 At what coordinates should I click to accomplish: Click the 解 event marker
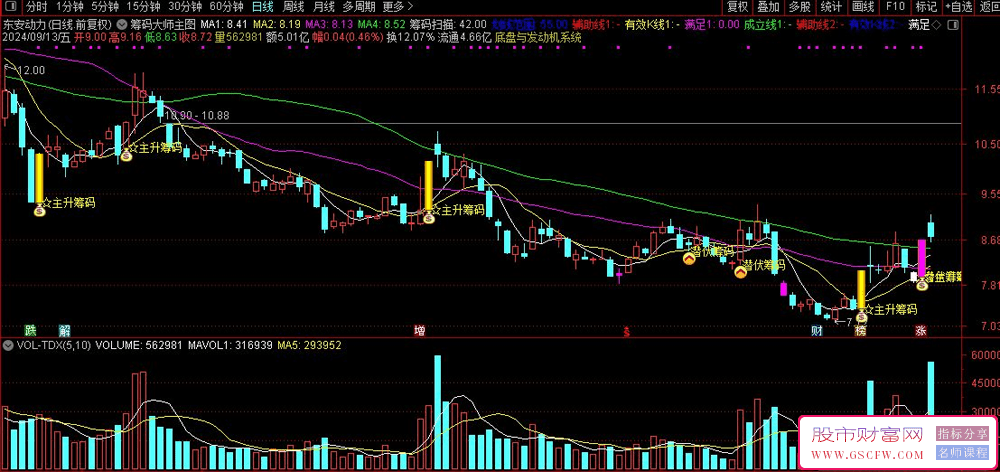point(65,330)
